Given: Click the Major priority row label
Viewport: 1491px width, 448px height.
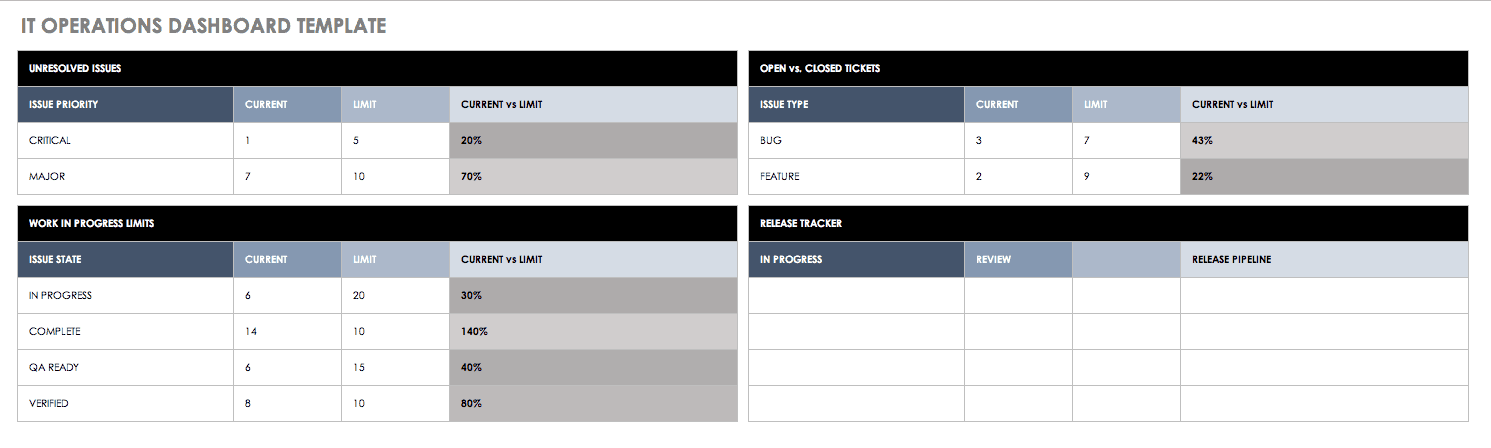Looking at the screenshot, I should (x=46, y=177).
